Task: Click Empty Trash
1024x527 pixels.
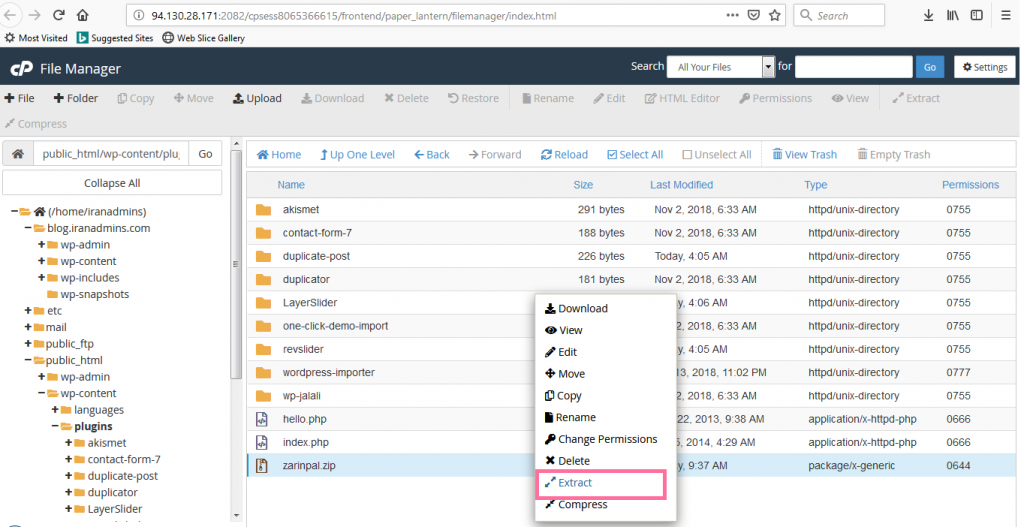Action: point(894,155)
